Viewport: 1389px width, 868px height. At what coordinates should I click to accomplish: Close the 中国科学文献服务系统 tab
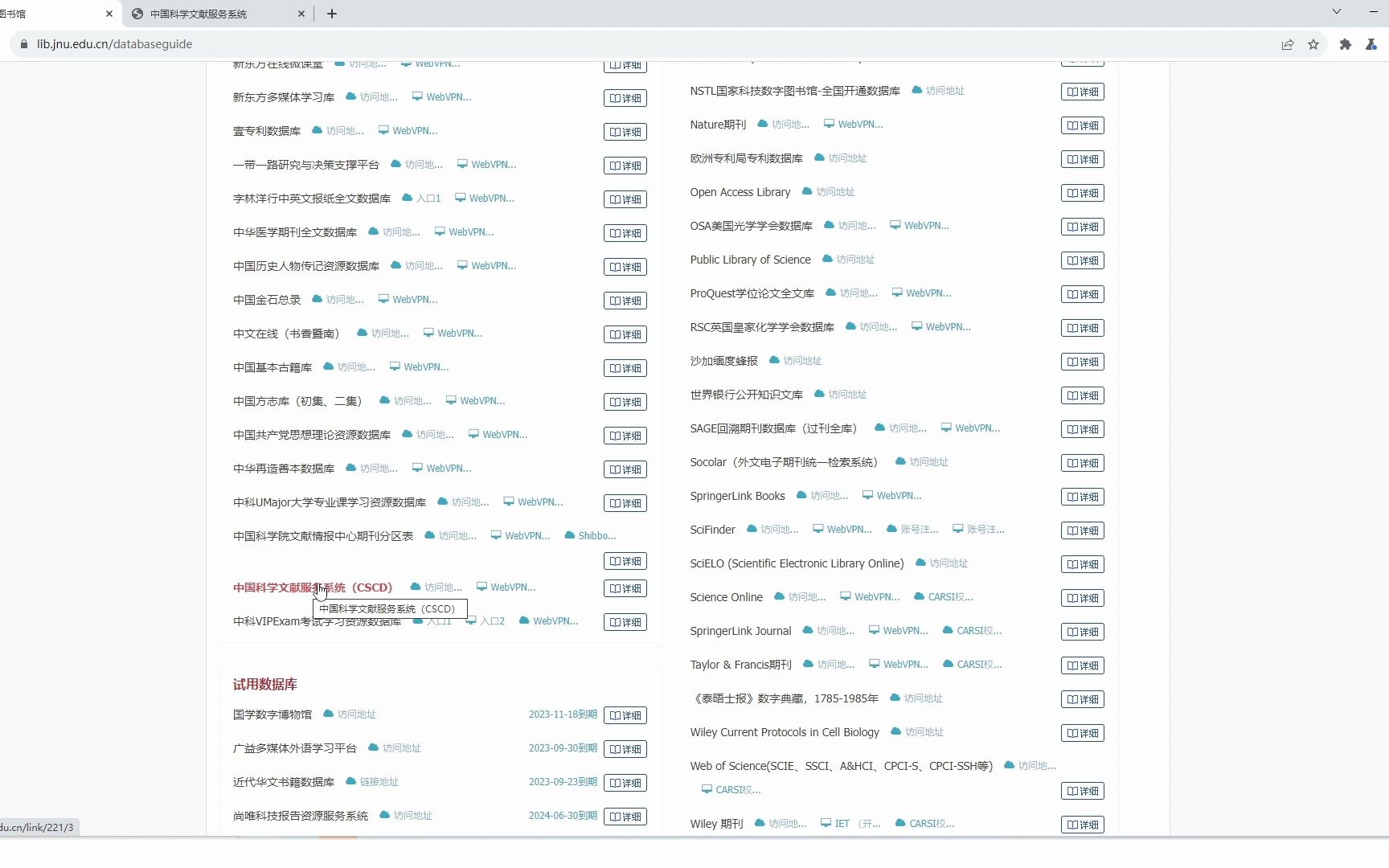click(301, 14)
